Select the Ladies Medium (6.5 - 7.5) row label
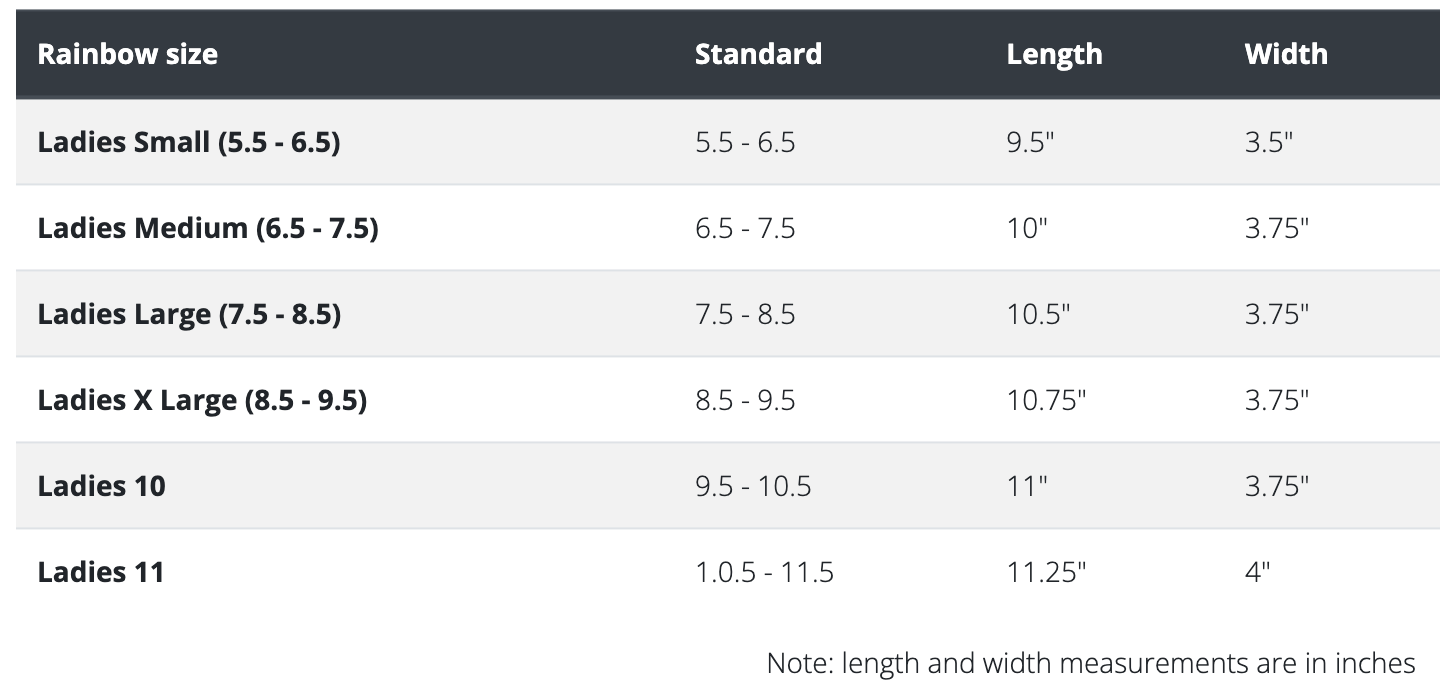 pos(208,228)
